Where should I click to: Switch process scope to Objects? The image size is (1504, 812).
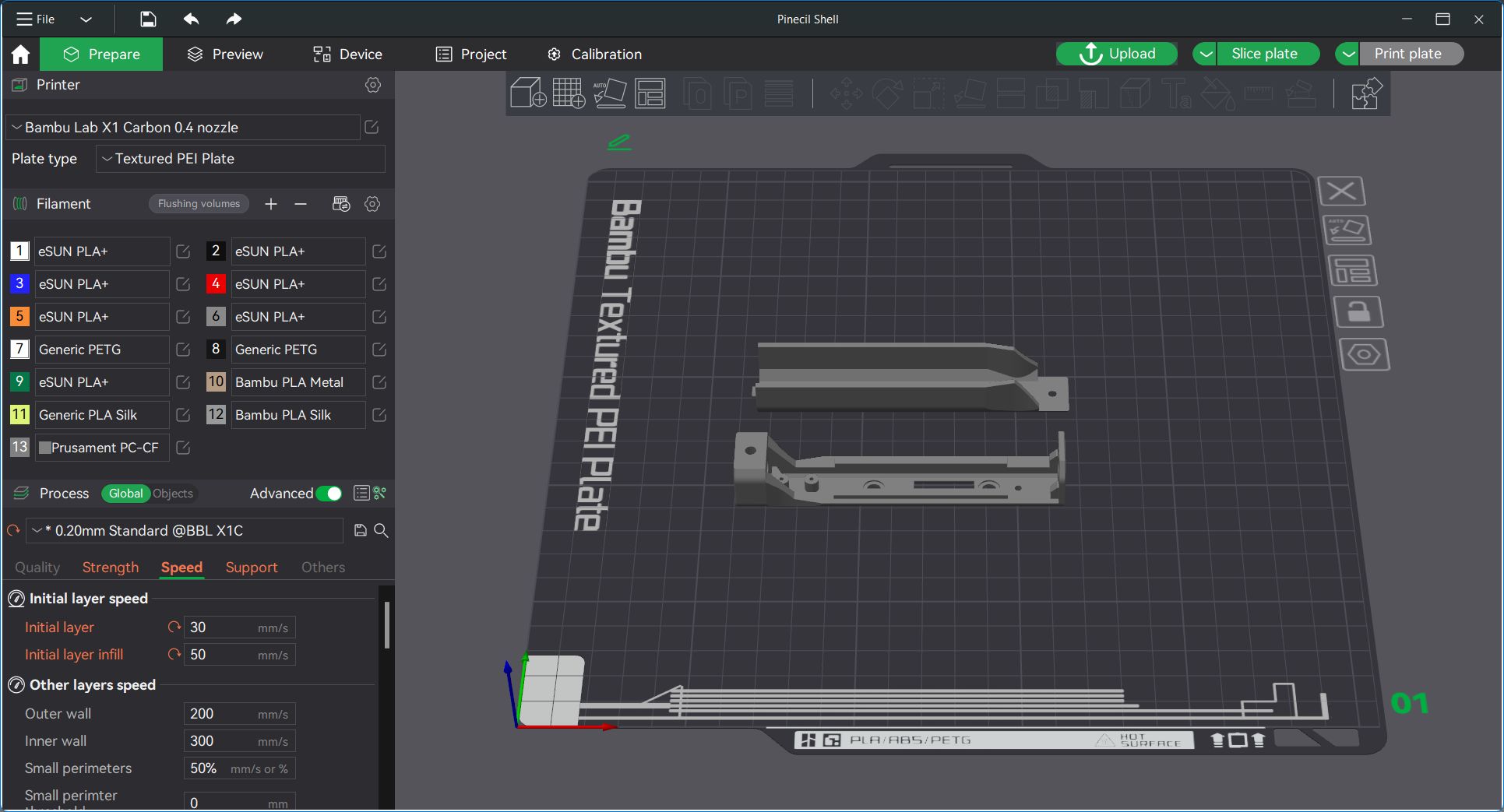[173, 494]
